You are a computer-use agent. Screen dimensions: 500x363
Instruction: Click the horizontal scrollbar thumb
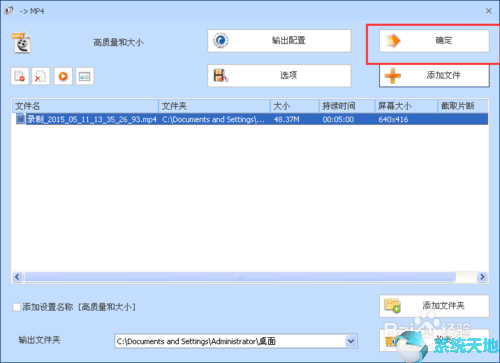240,277
